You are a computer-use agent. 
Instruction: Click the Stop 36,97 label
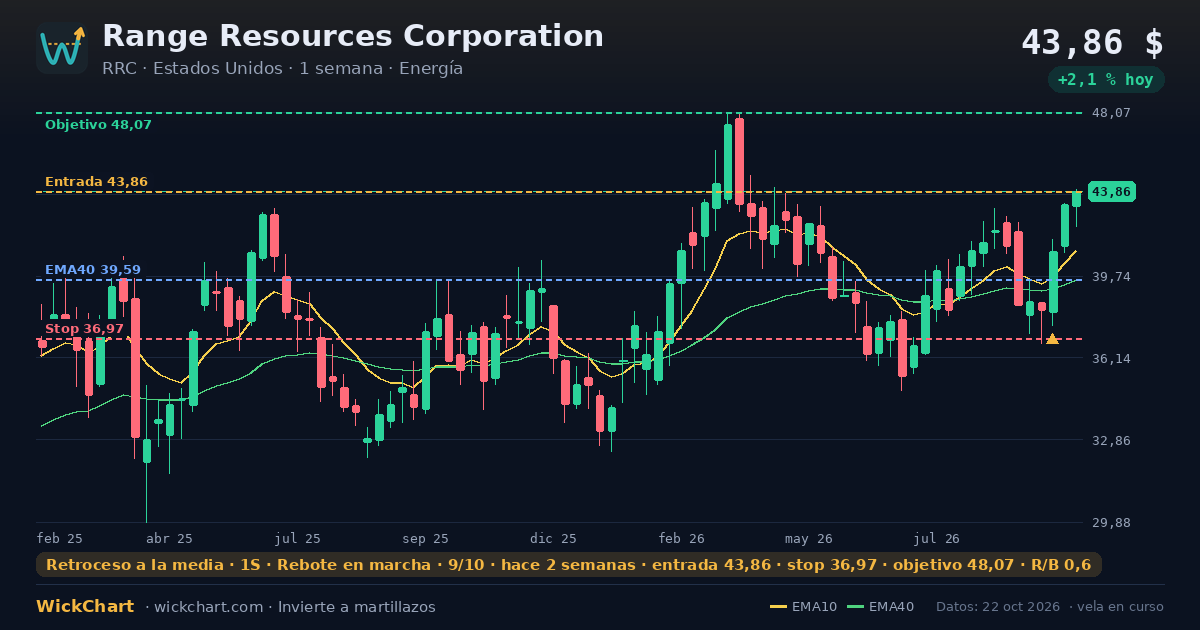84,329
